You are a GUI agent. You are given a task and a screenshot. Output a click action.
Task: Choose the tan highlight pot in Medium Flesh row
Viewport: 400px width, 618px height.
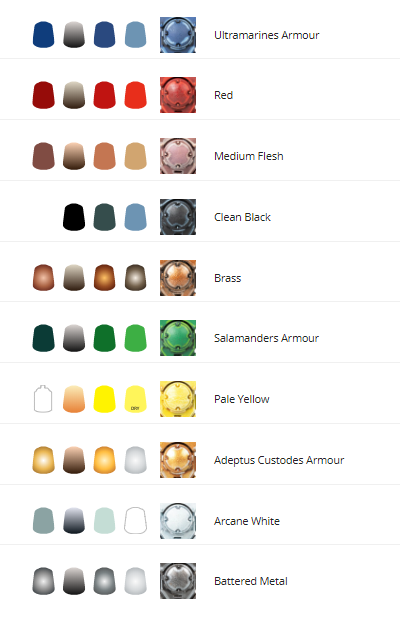pyautogui.click(x=136, y=156)
